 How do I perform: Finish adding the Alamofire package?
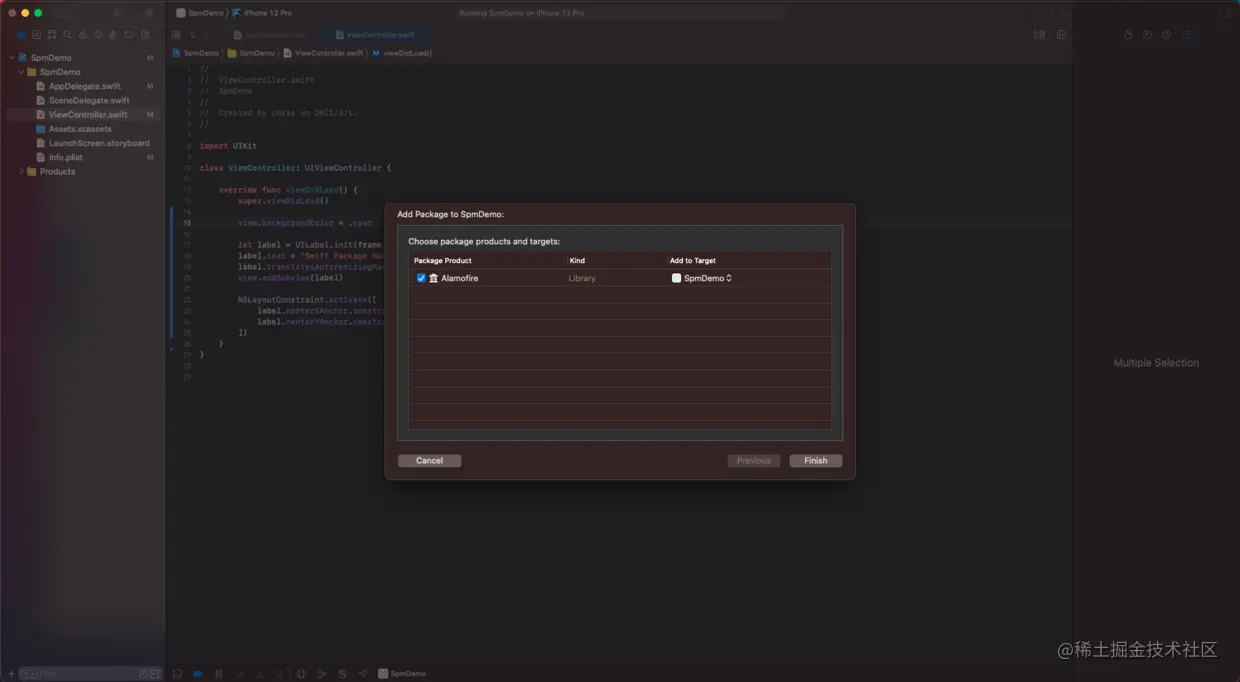816,461
